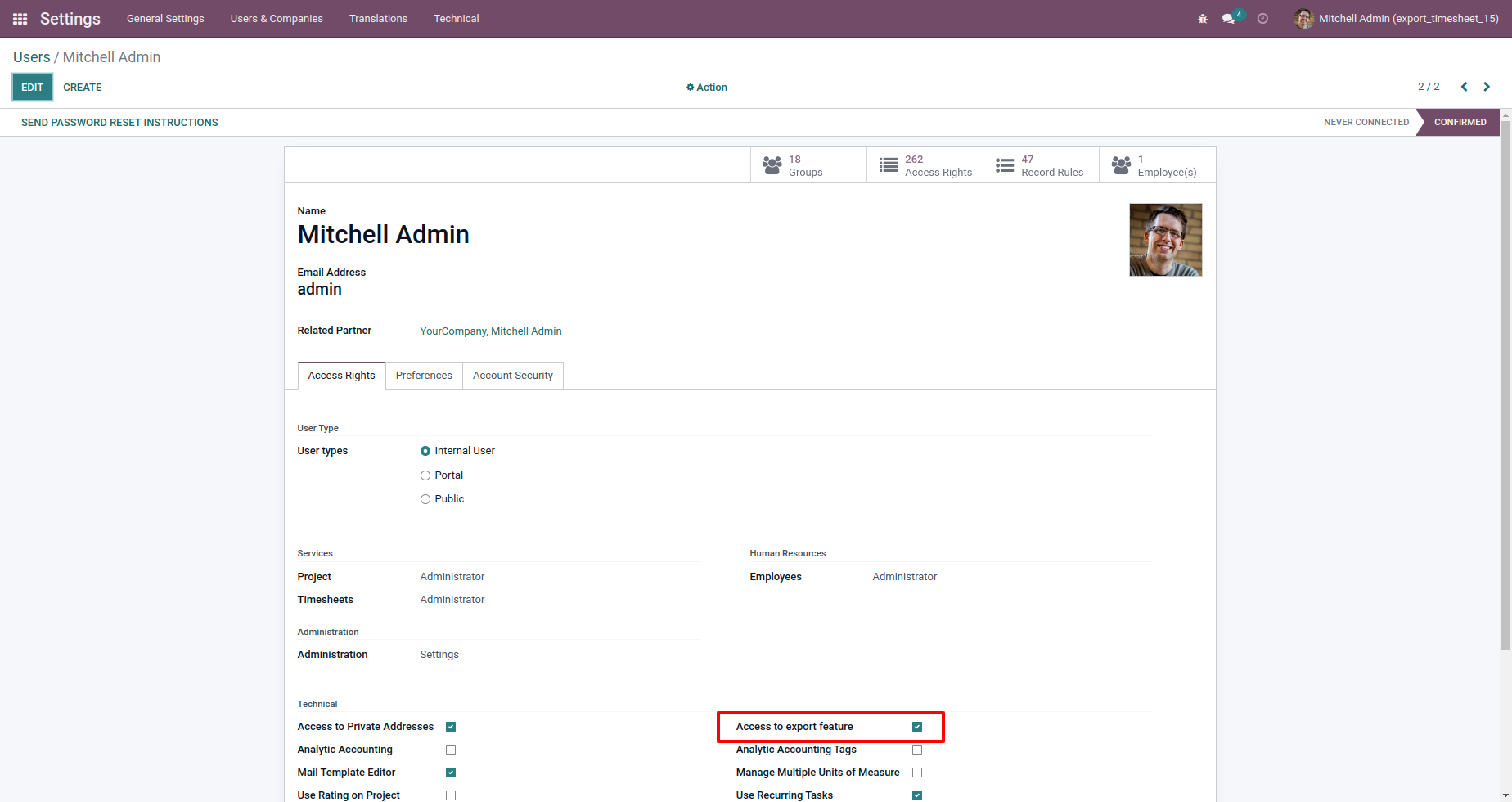Open the conversations chat icon

pos(1228,18)
